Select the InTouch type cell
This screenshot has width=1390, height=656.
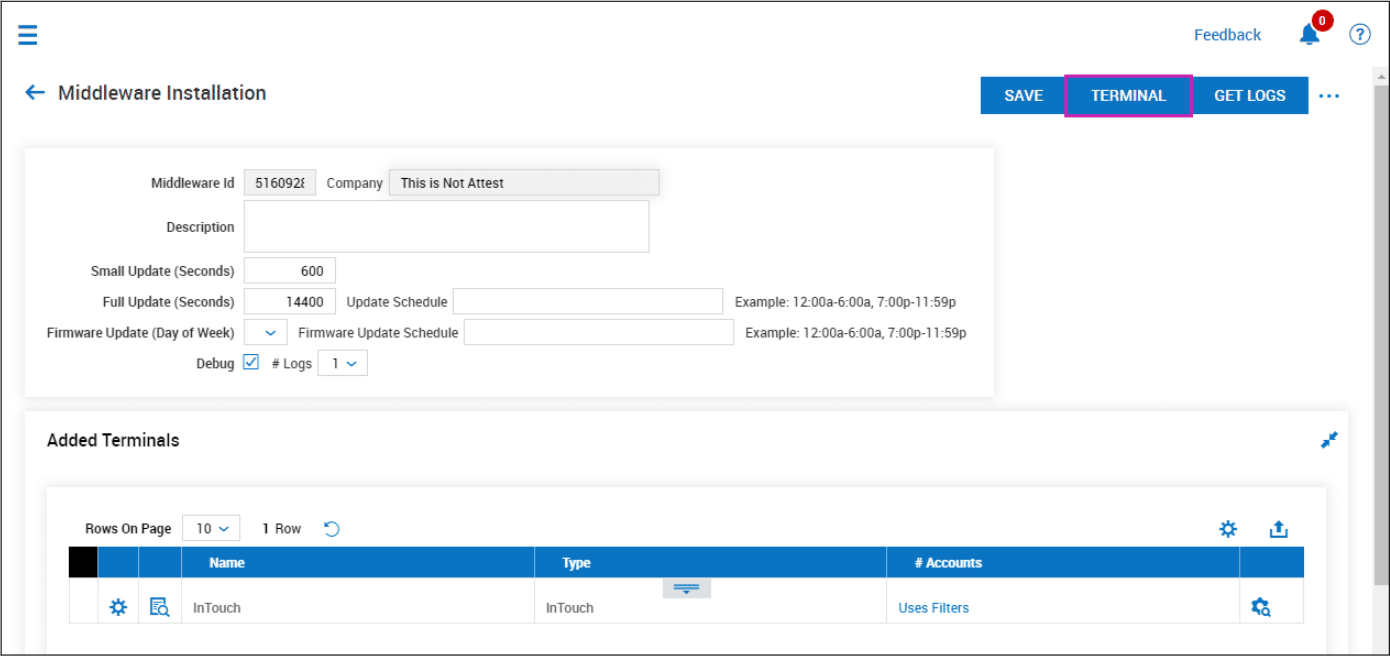(x=711, y=608)
